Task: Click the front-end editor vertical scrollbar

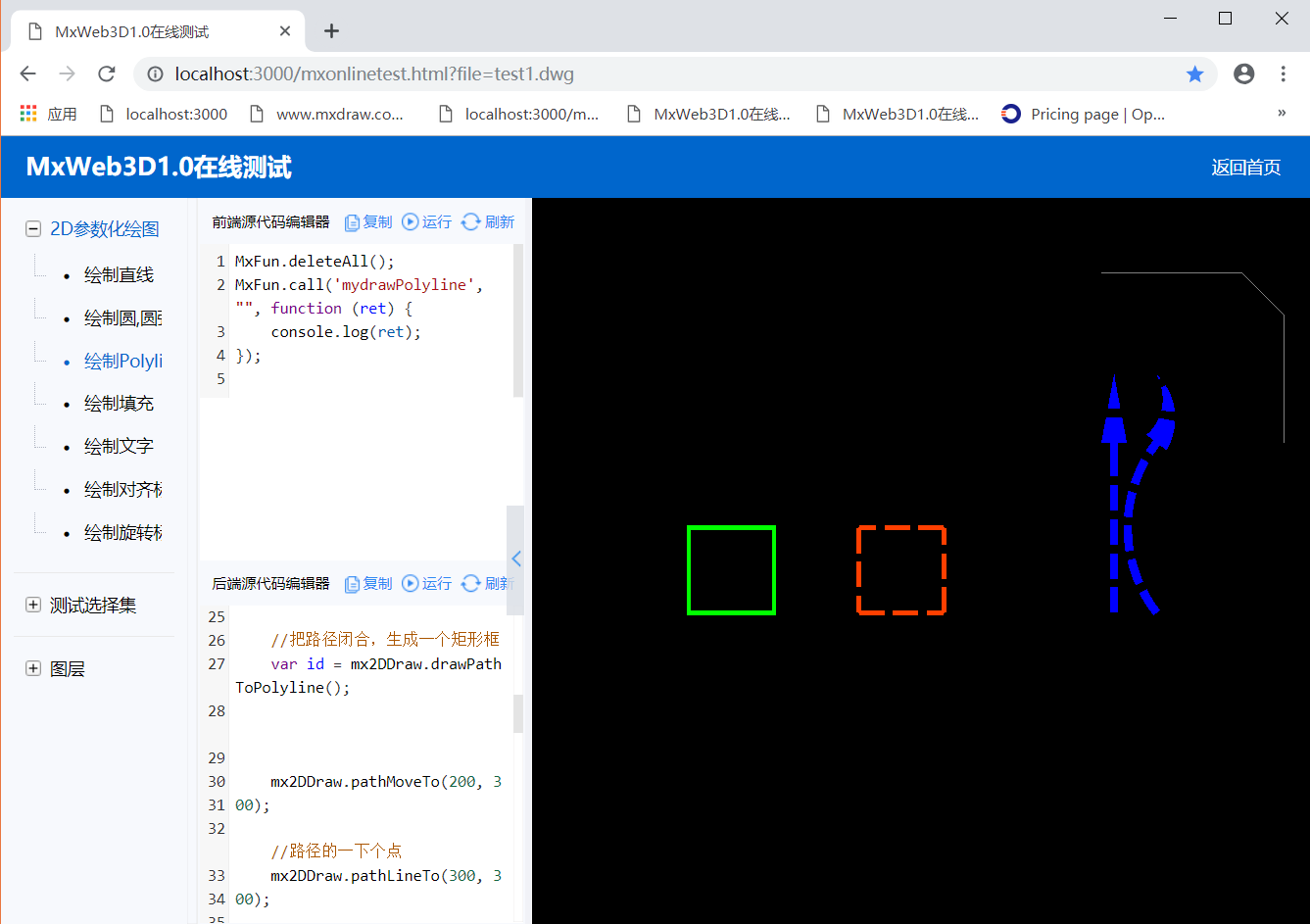Action: pyautogui.click(x=518, y=320)
